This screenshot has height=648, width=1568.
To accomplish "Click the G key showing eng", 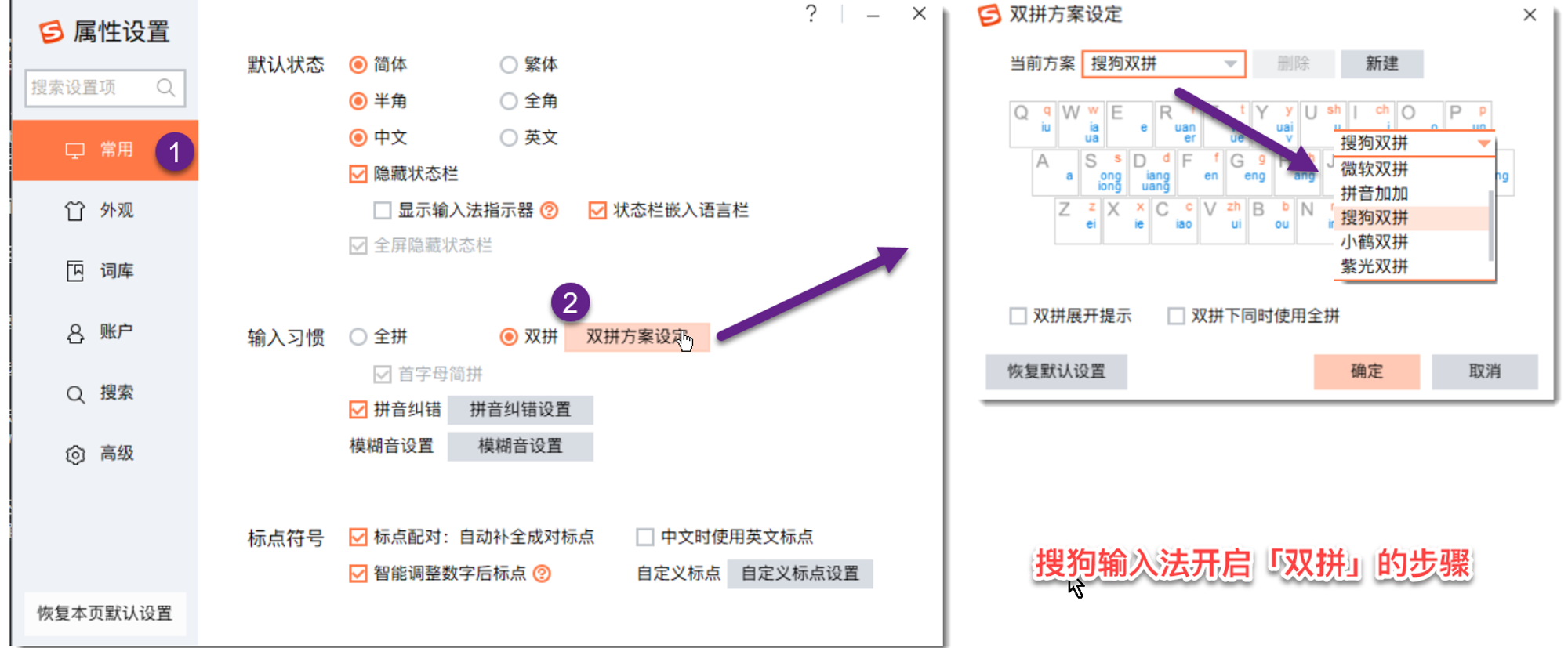I will (1247, 172).
